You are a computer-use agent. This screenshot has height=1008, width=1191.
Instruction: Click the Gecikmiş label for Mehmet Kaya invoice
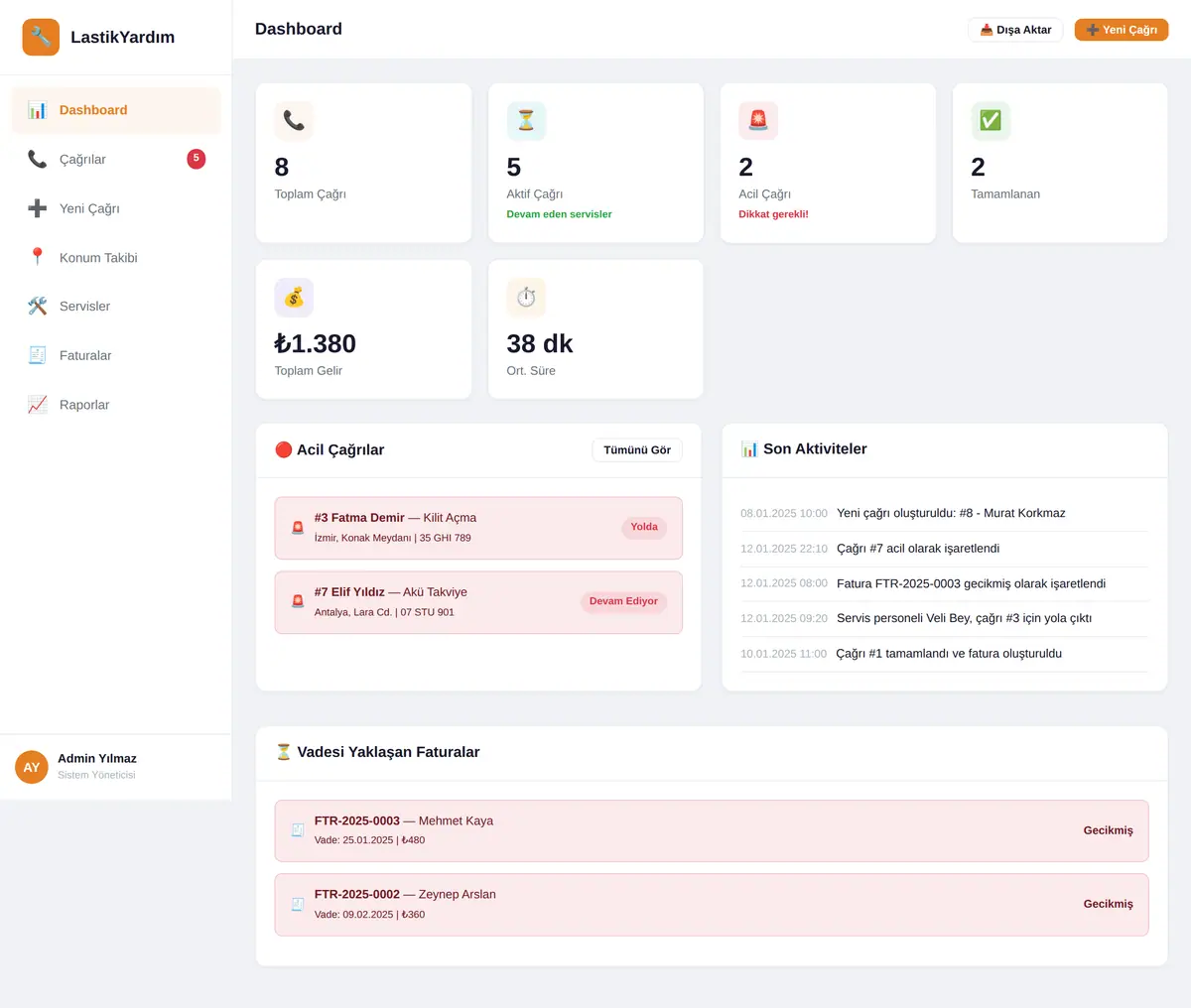tap(1108, 830)
